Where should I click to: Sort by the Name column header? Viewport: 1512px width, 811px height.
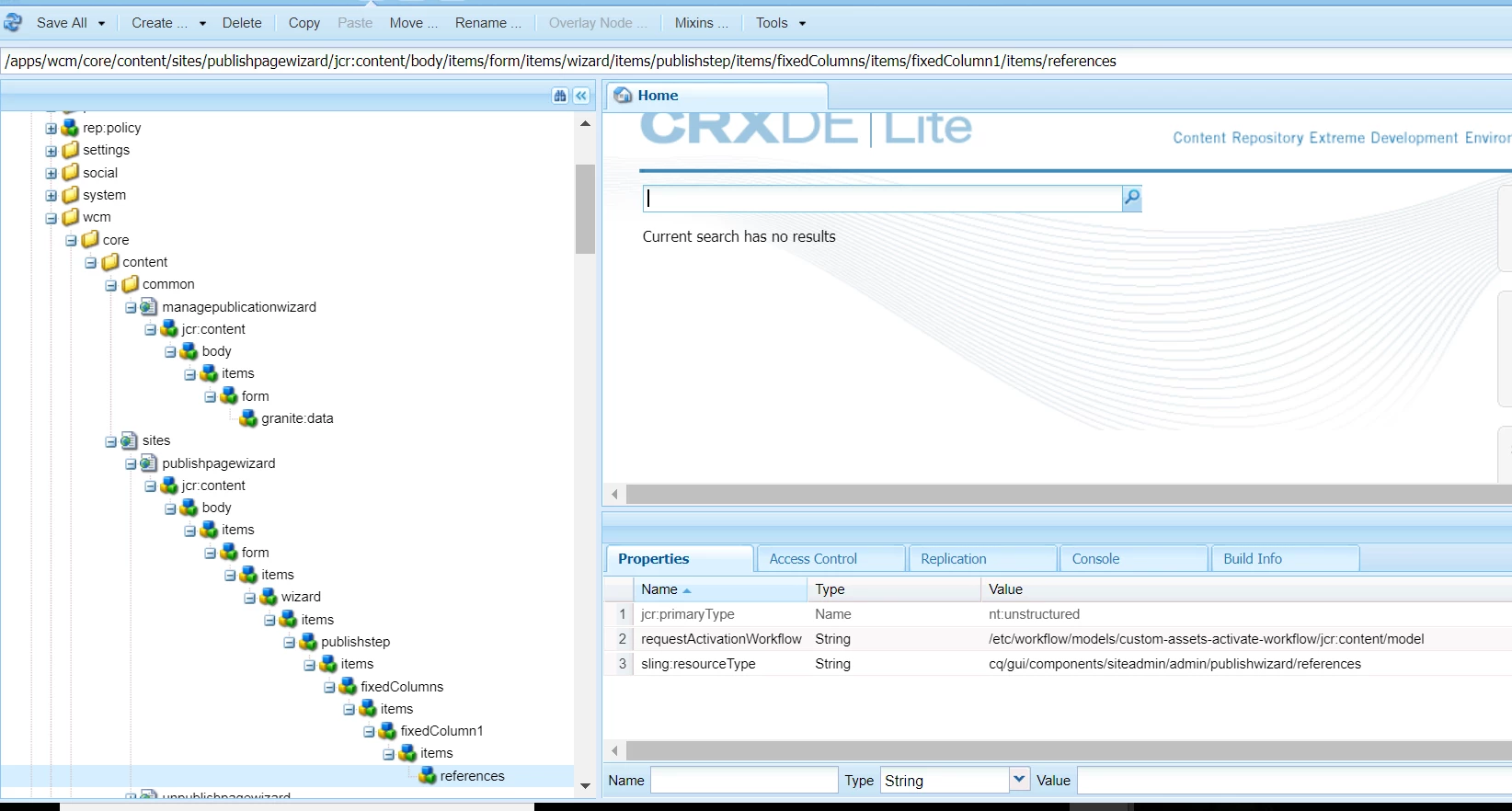coord(720,589)
